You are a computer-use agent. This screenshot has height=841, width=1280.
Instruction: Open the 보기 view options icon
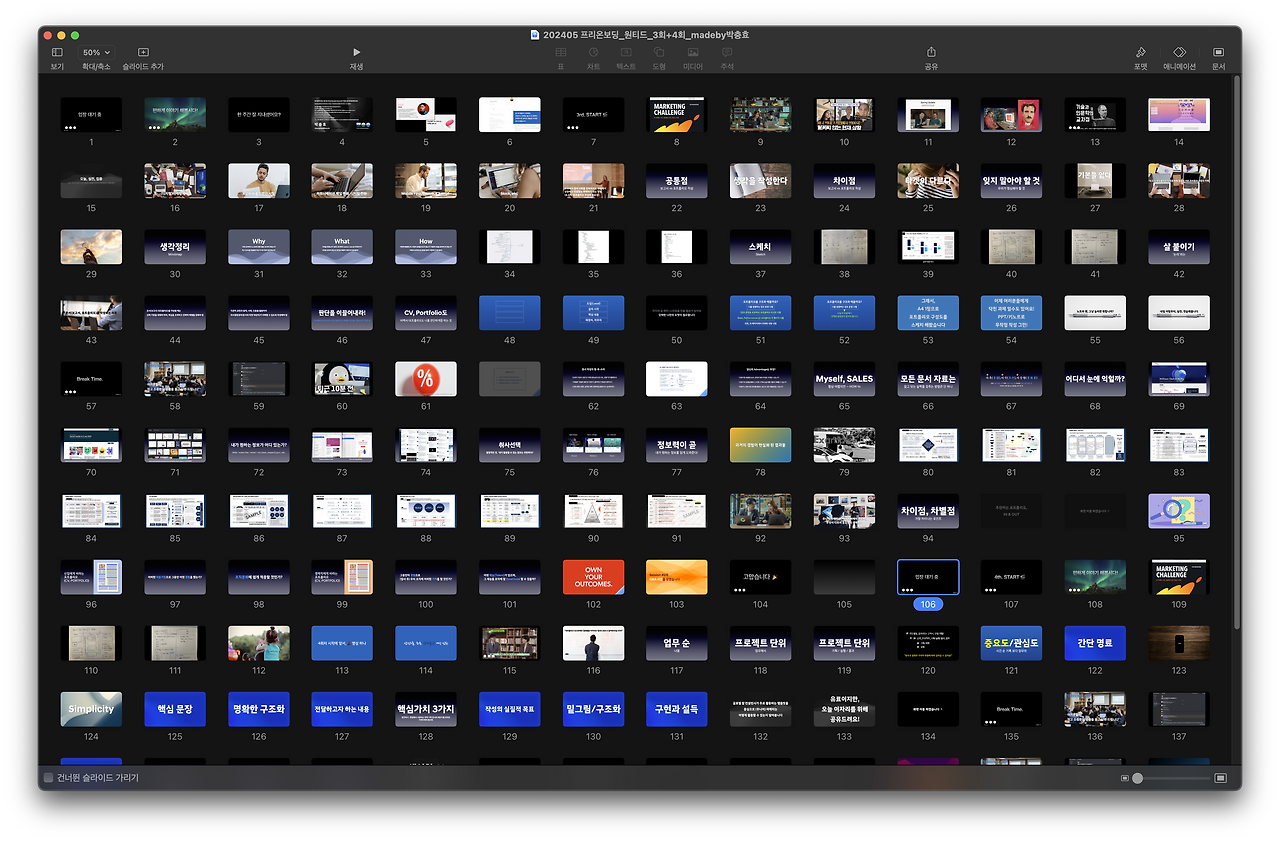(x=57, y=52)
